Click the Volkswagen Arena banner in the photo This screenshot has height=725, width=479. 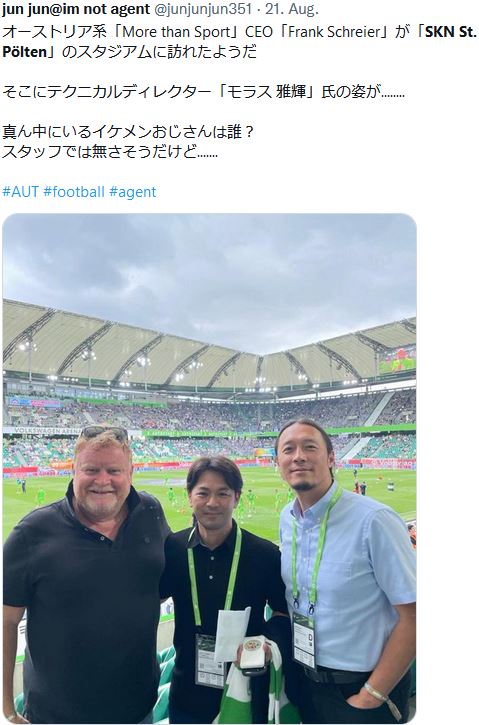(42, 430)
